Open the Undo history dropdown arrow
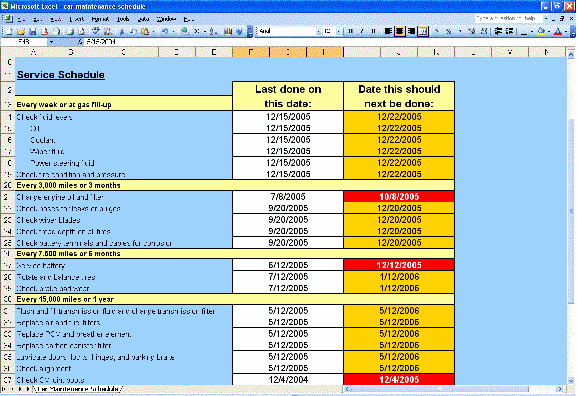This screenshot has height=396, width=578. tap(173, 31)
